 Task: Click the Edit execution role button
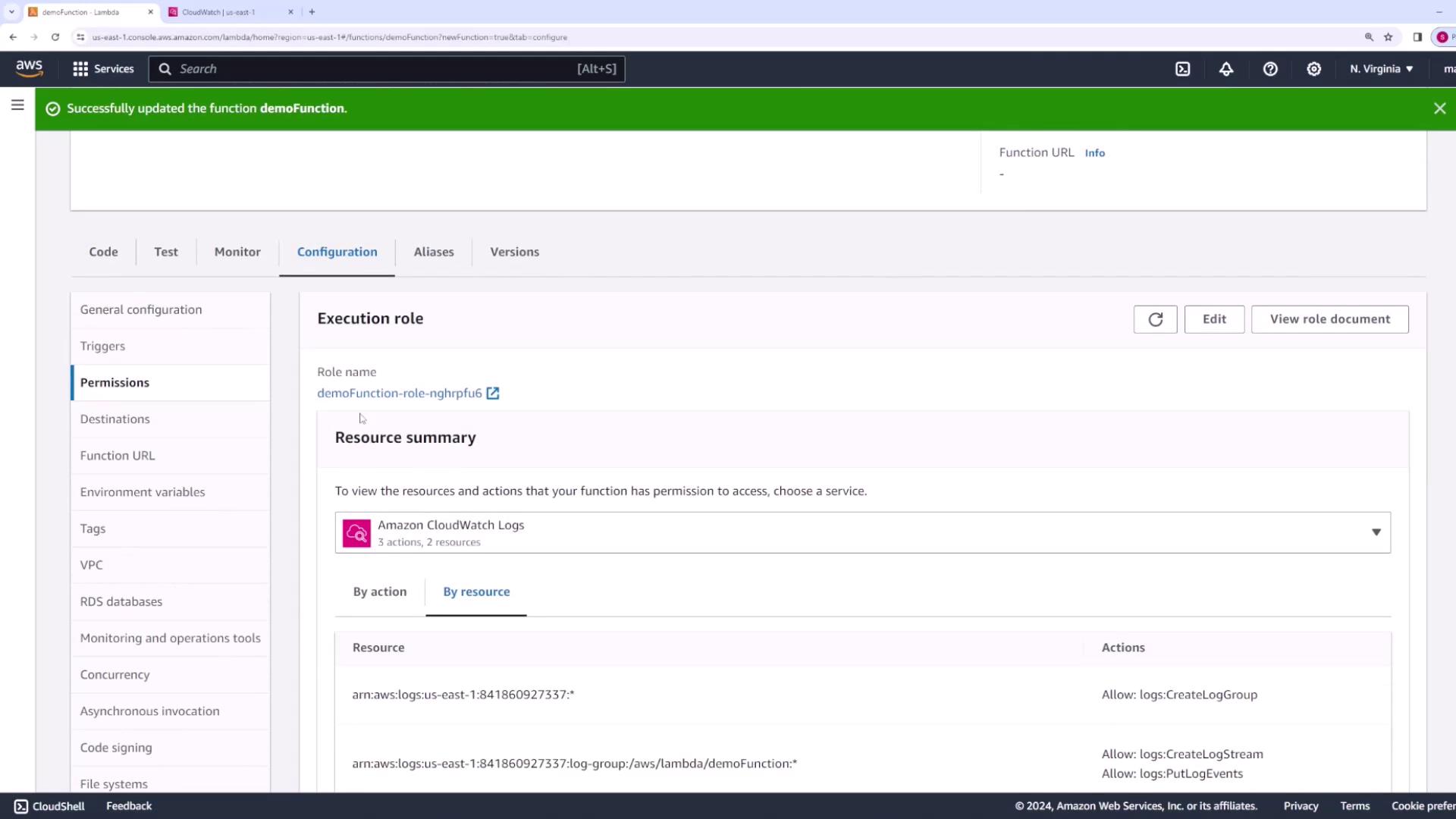pyautogui.click(x=1213, y=319)
